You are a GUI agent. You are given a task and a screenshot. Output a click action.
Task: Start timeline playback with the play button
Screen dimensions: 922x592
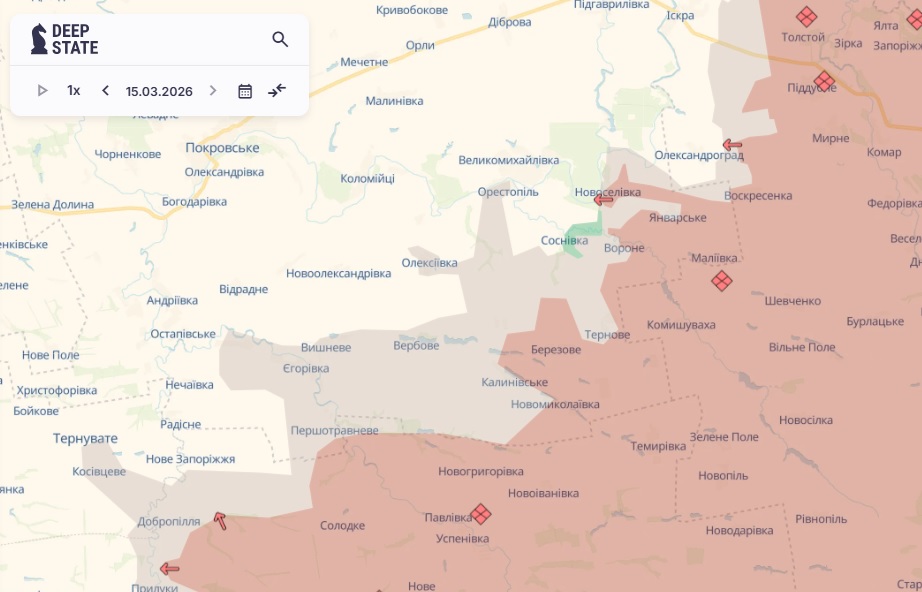(42, 90)
